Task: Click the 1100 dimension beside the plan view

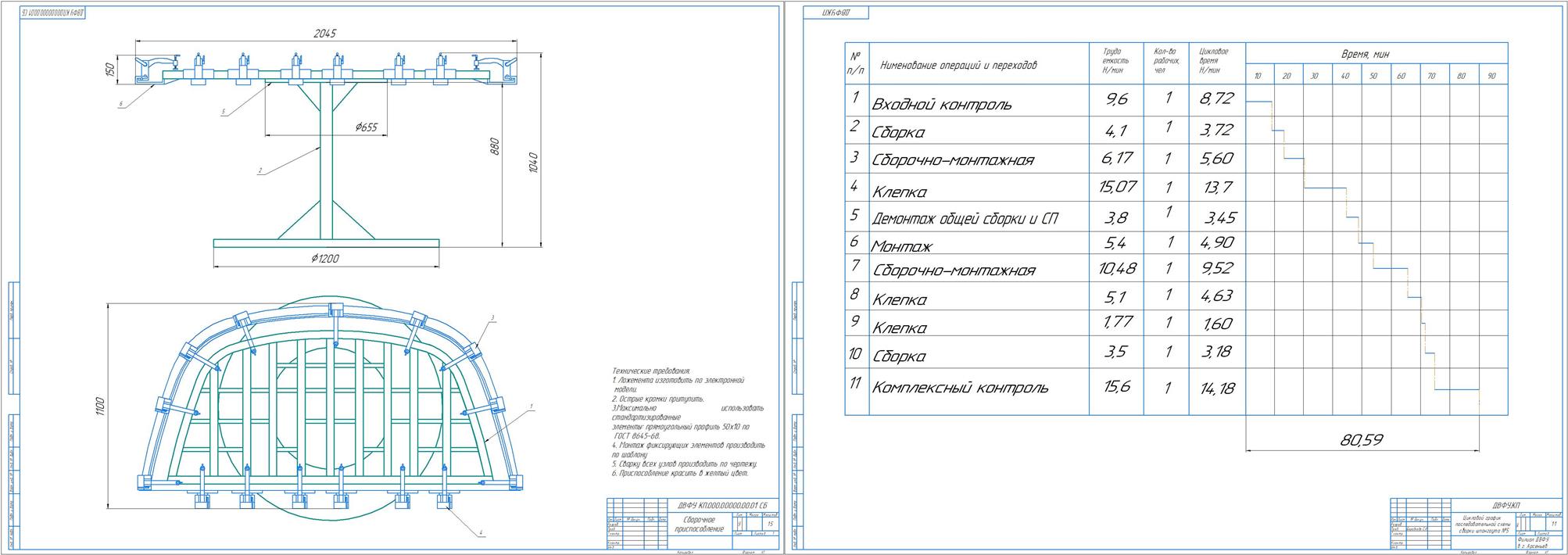Action: tap(100, 407)
